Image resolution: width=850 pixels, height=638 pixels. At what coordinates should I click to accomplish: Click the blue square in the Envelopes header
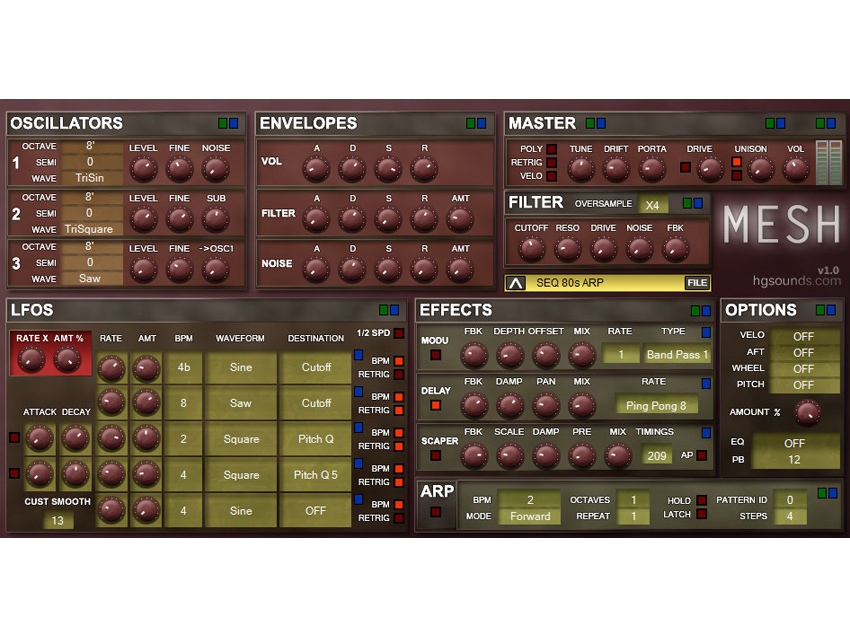pyautogui.click(x=481, y=124)
